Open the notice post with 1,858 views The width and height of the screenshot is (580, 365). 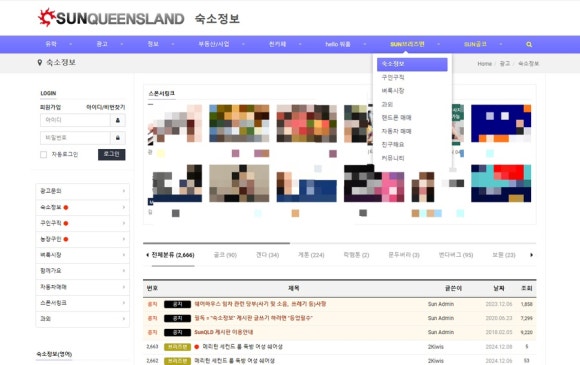coord(260,304)
